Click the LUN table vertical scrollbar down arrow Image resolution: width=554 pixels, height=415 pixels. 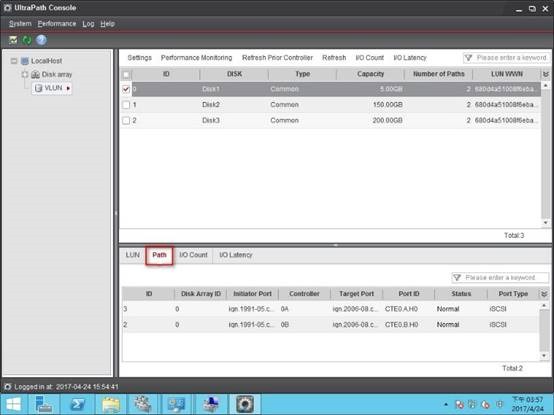tap(545, 223)
